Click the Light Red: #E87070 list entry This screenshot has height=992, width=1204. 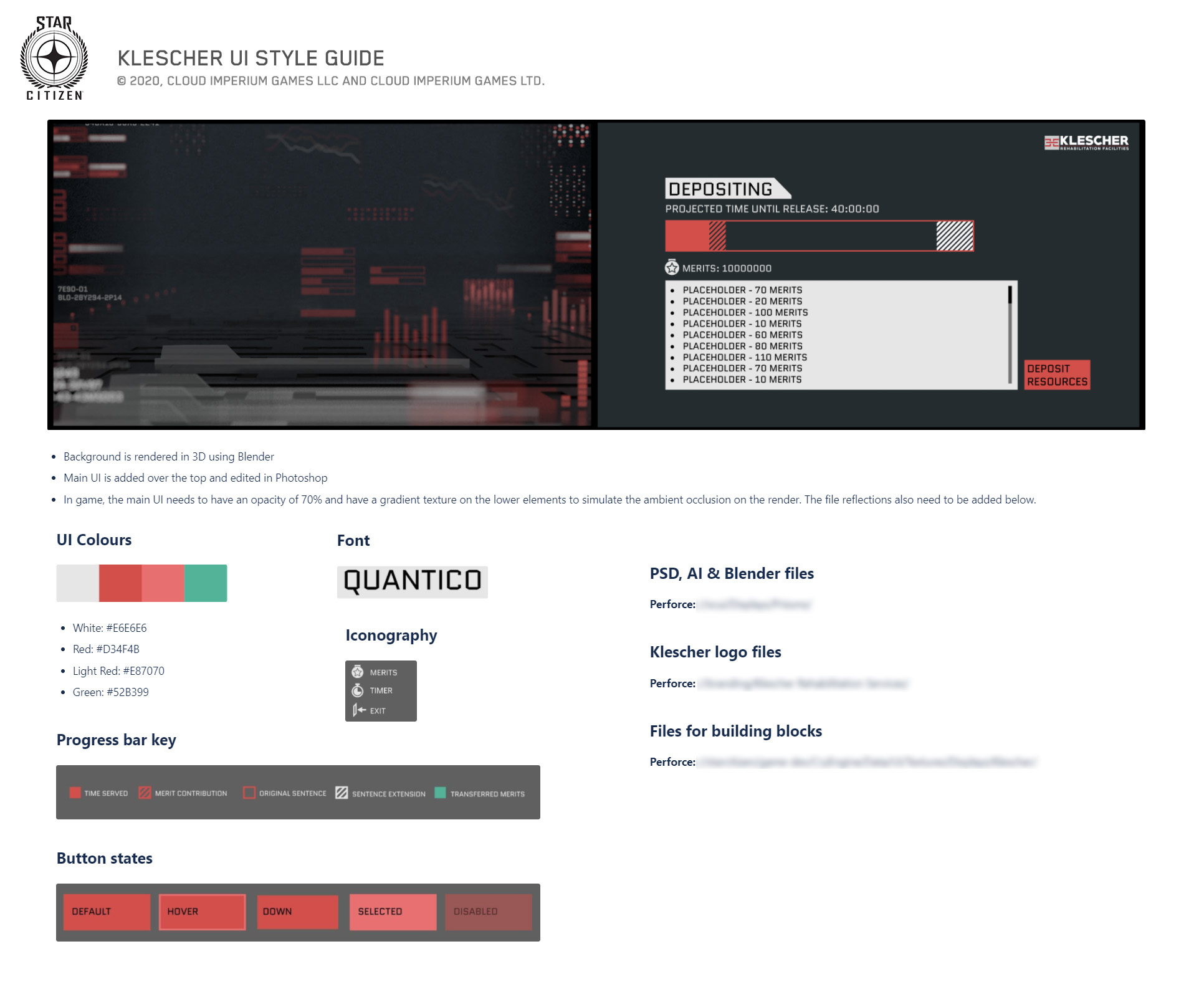[x=118, y=670]
